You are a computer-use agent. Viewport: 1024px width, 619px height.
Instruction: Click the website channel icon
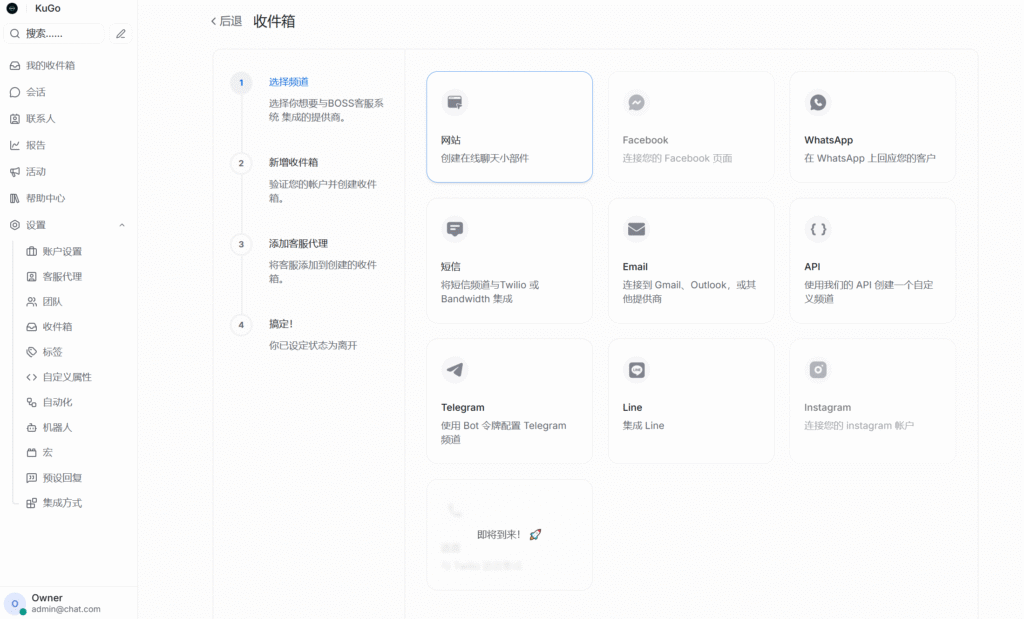pos(455,102)
